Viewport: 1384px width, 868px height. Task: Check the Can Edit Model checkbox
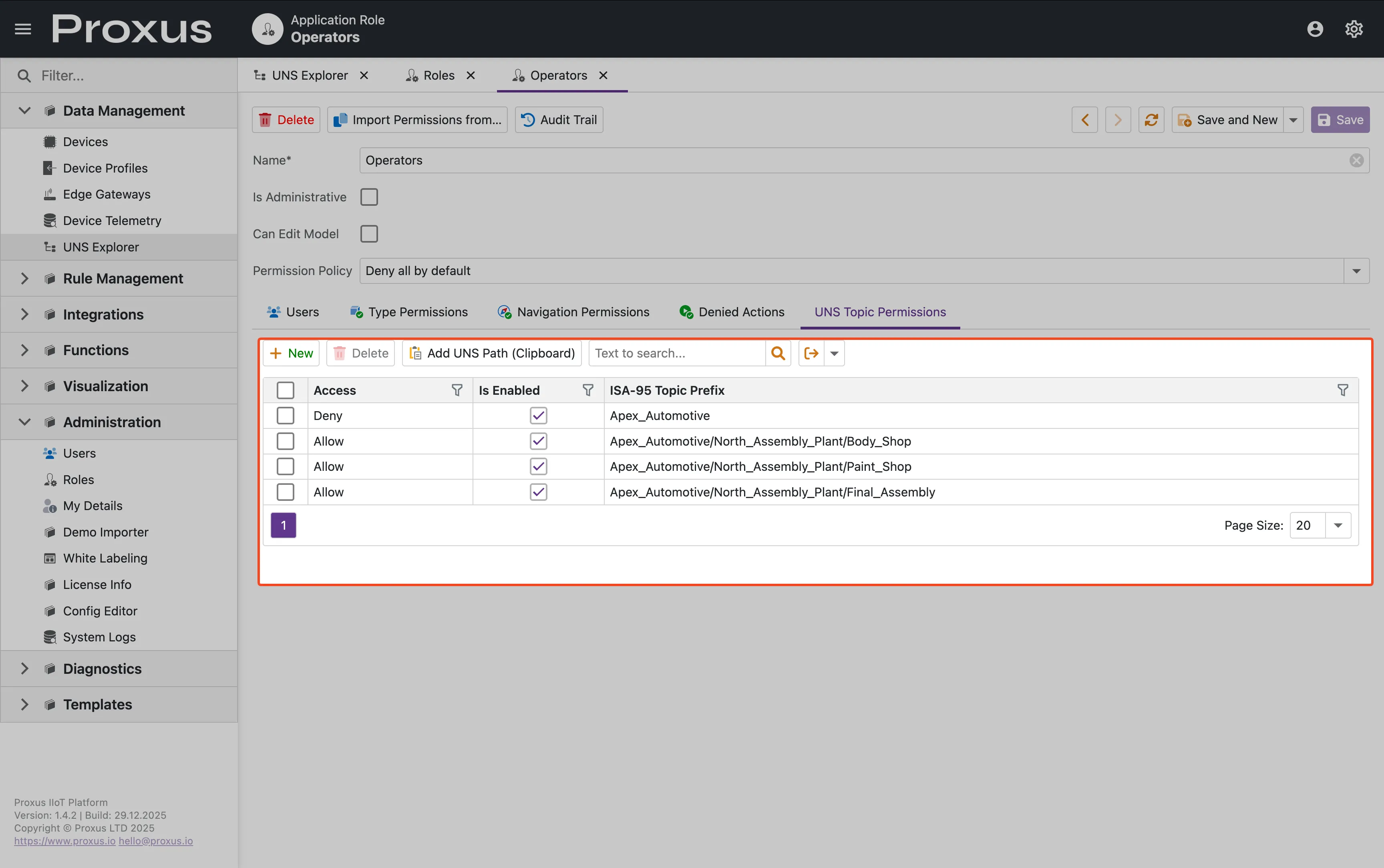pyautogui.click(x=369, y=234)
